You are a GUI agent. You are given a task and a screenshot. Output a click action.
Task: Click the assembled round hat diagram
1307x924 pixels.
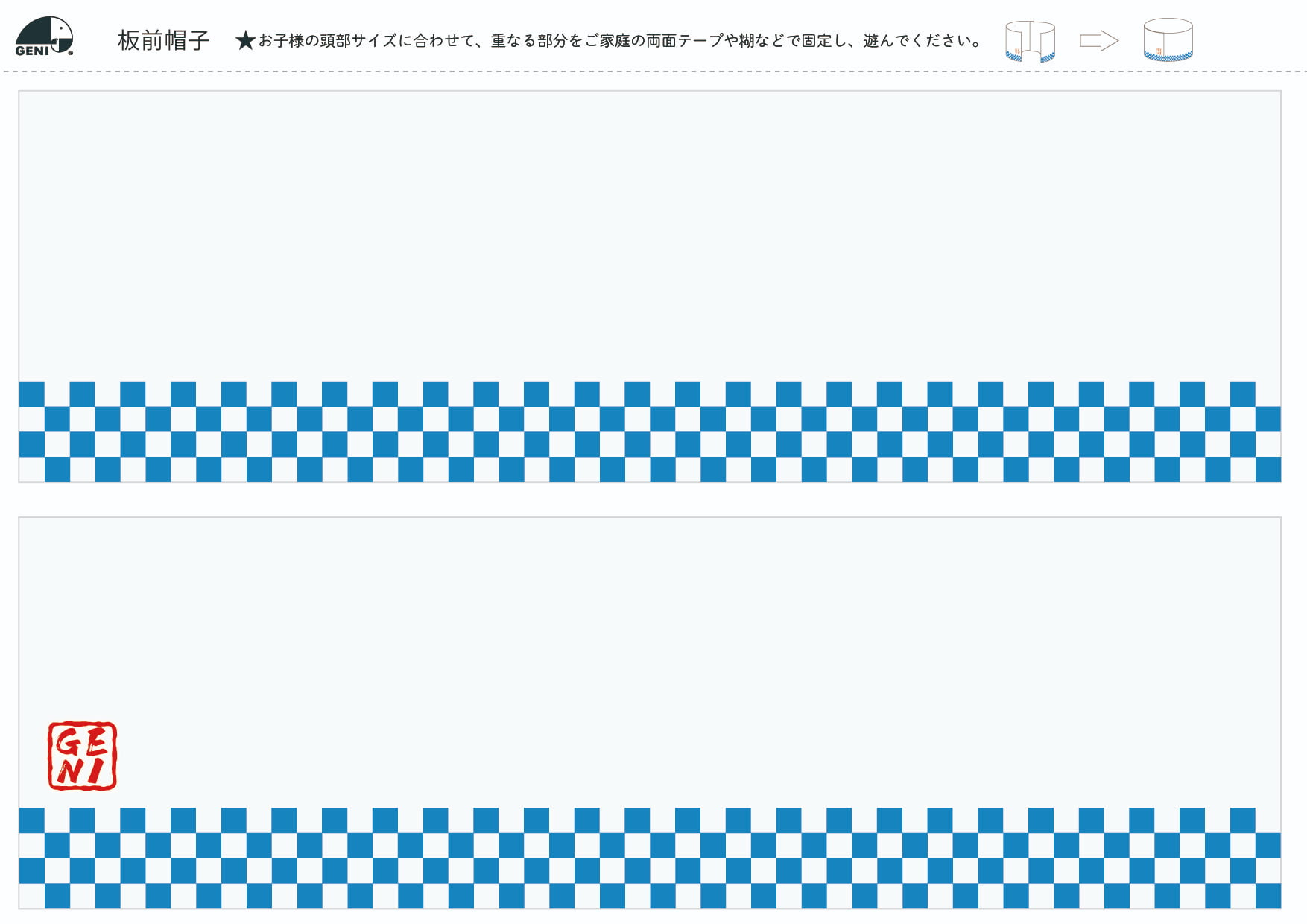(1168, 40)
